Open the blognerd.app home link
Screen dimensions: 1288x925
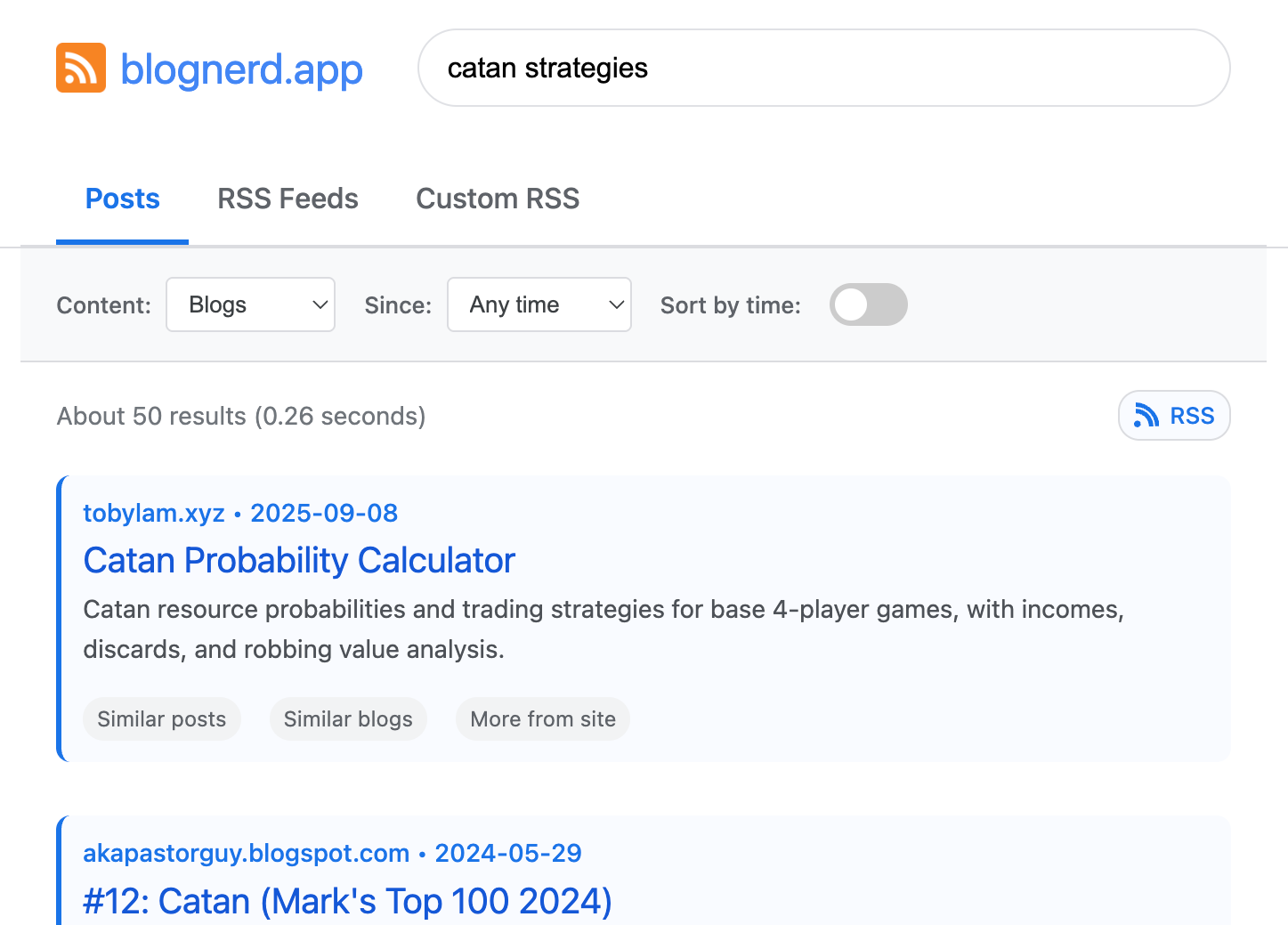click(241, 69)
